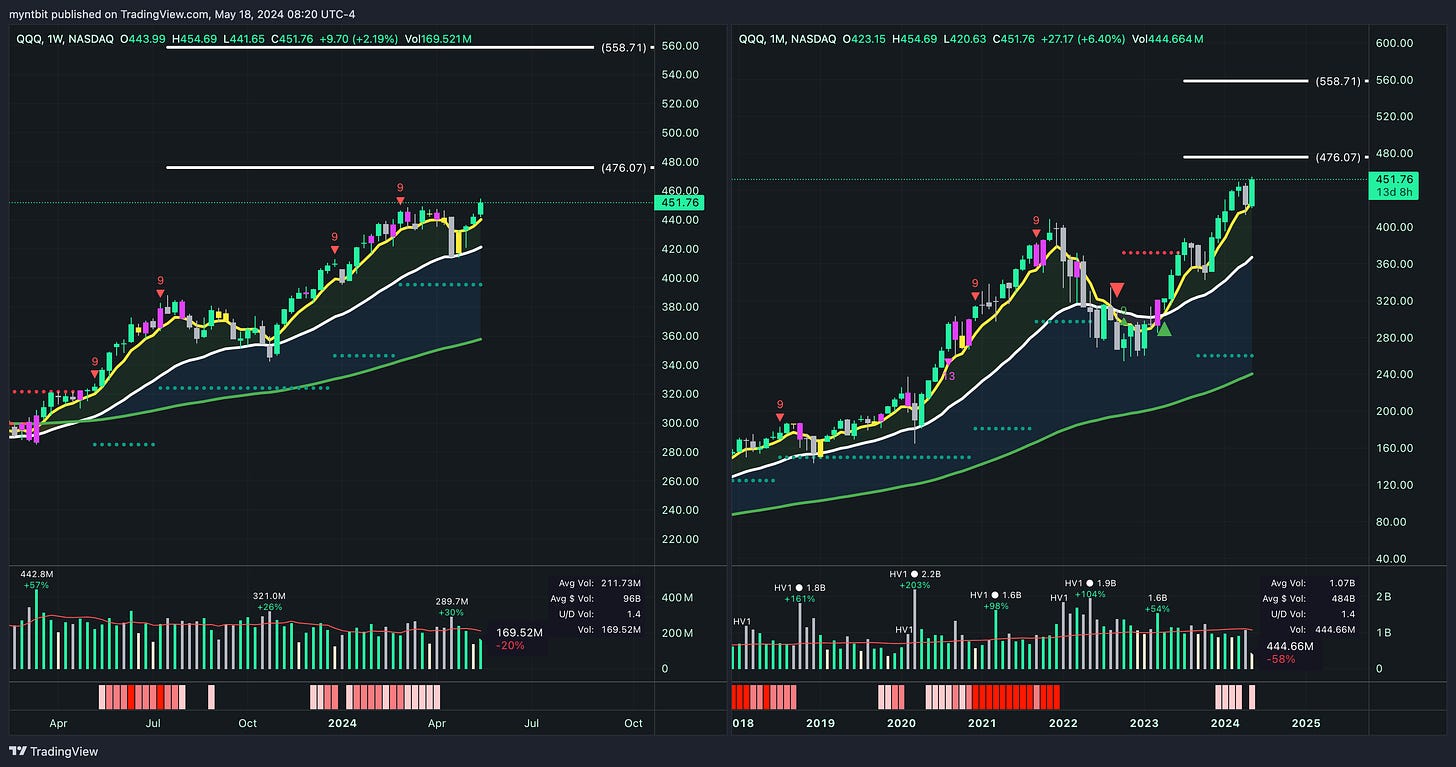Click the 2025 label on monthly time axis
The width and height of the screenshot is (1456, 767).
[x=1305, y=722]
